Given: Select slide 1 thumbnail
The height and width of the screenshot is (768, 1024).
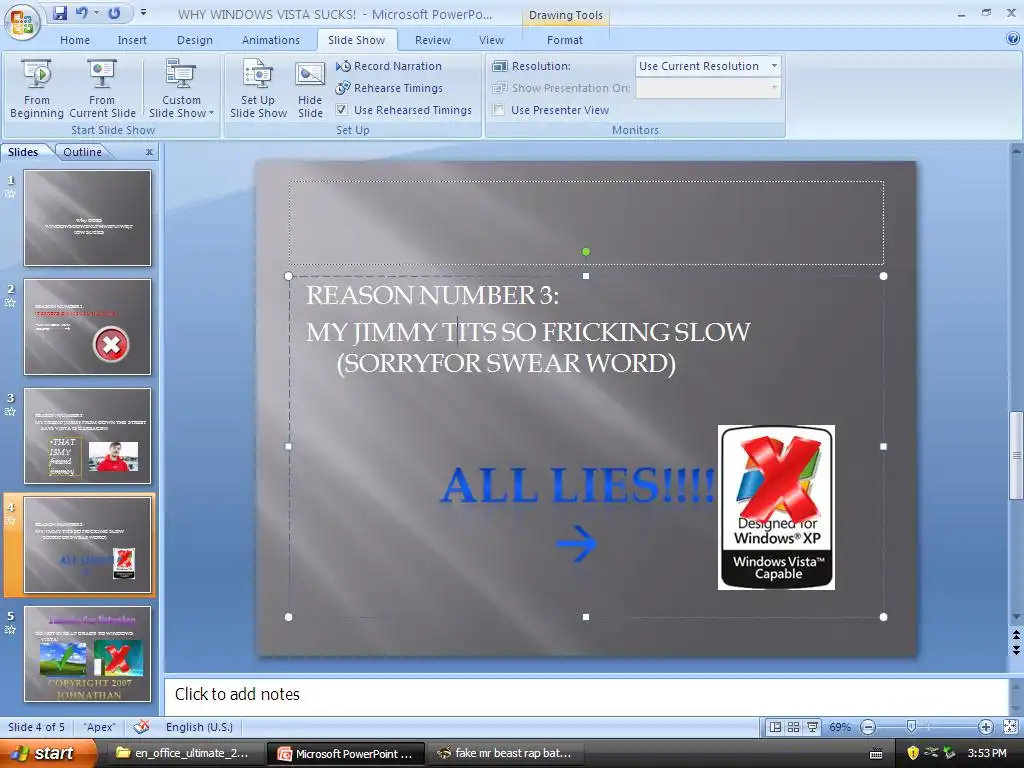Looking at the screenshot, I should (x=88, y=217).
